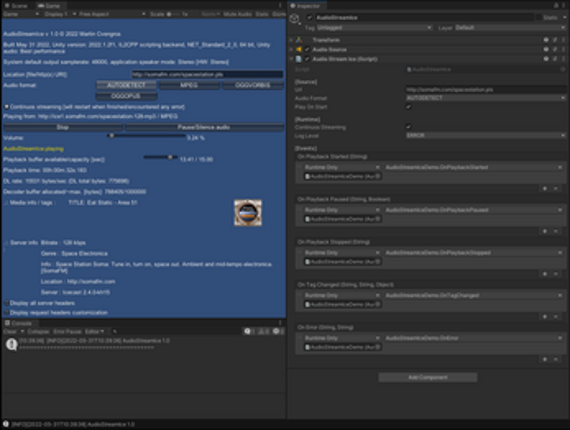Adjust the Volume slider handle
This screenshot has height=430, width=570.
pyautogui.click(x=112, y=136)
